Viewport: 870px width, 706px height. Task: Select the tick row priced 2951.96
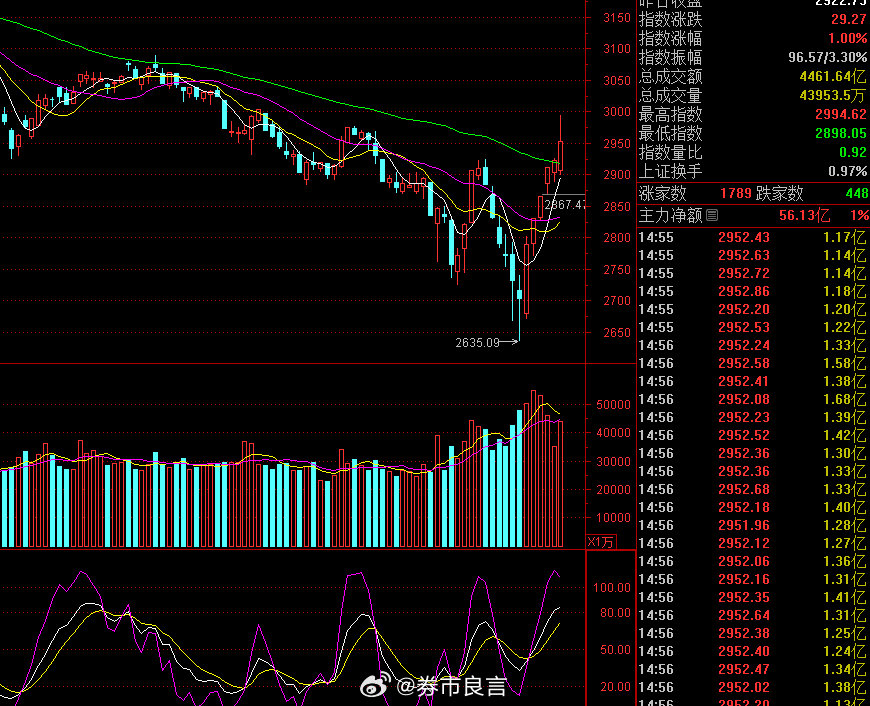[753, 525]
